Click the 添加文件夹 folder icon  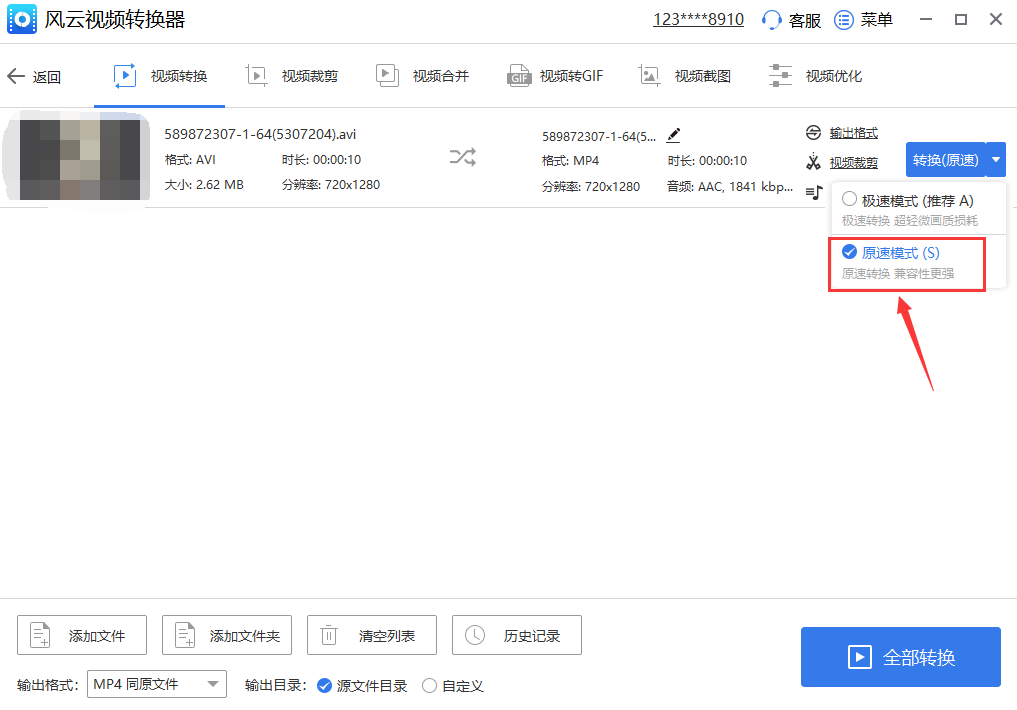click(x=185, y=635)
